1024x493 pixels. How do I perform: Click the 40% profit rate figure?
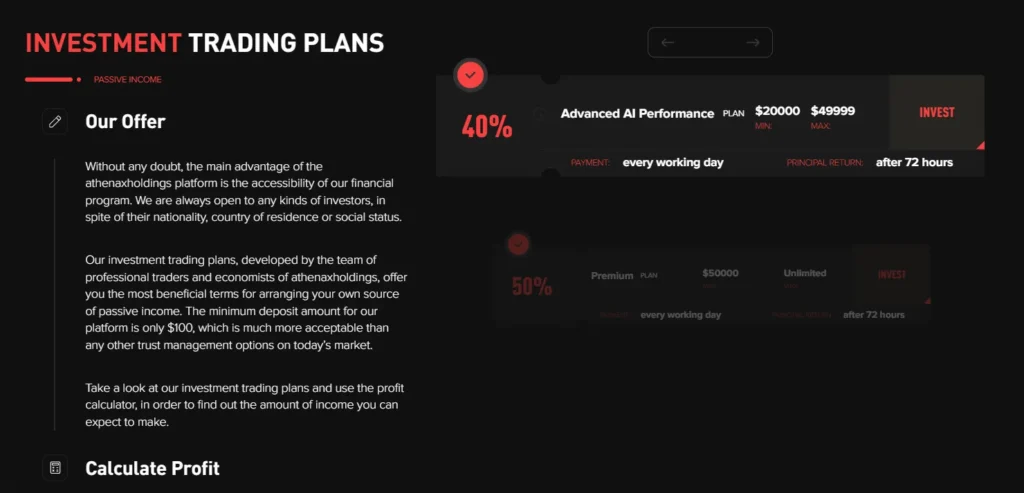487,127
